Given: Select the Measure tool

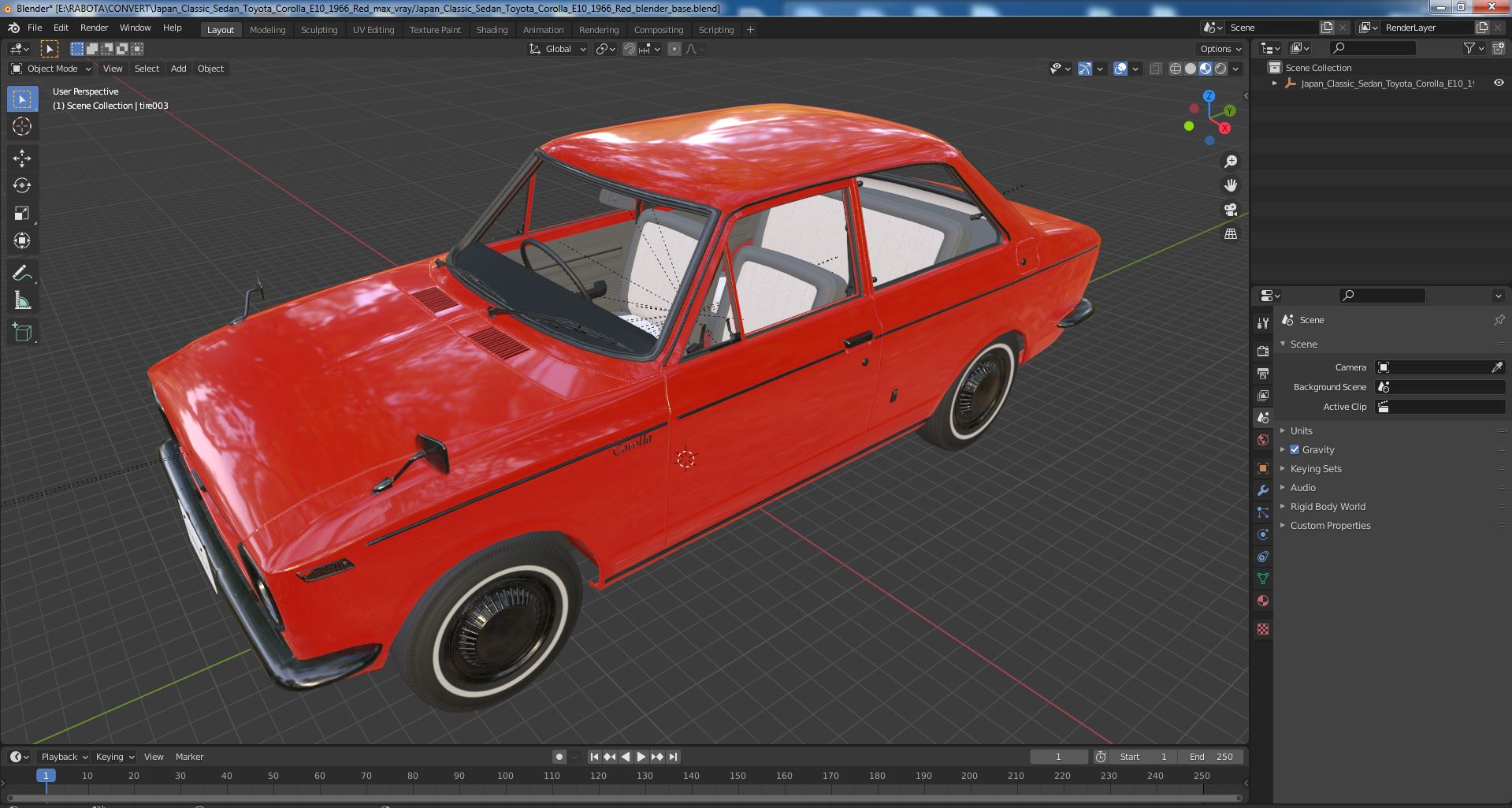Looking at the screenshot, I should pos(22,300).
